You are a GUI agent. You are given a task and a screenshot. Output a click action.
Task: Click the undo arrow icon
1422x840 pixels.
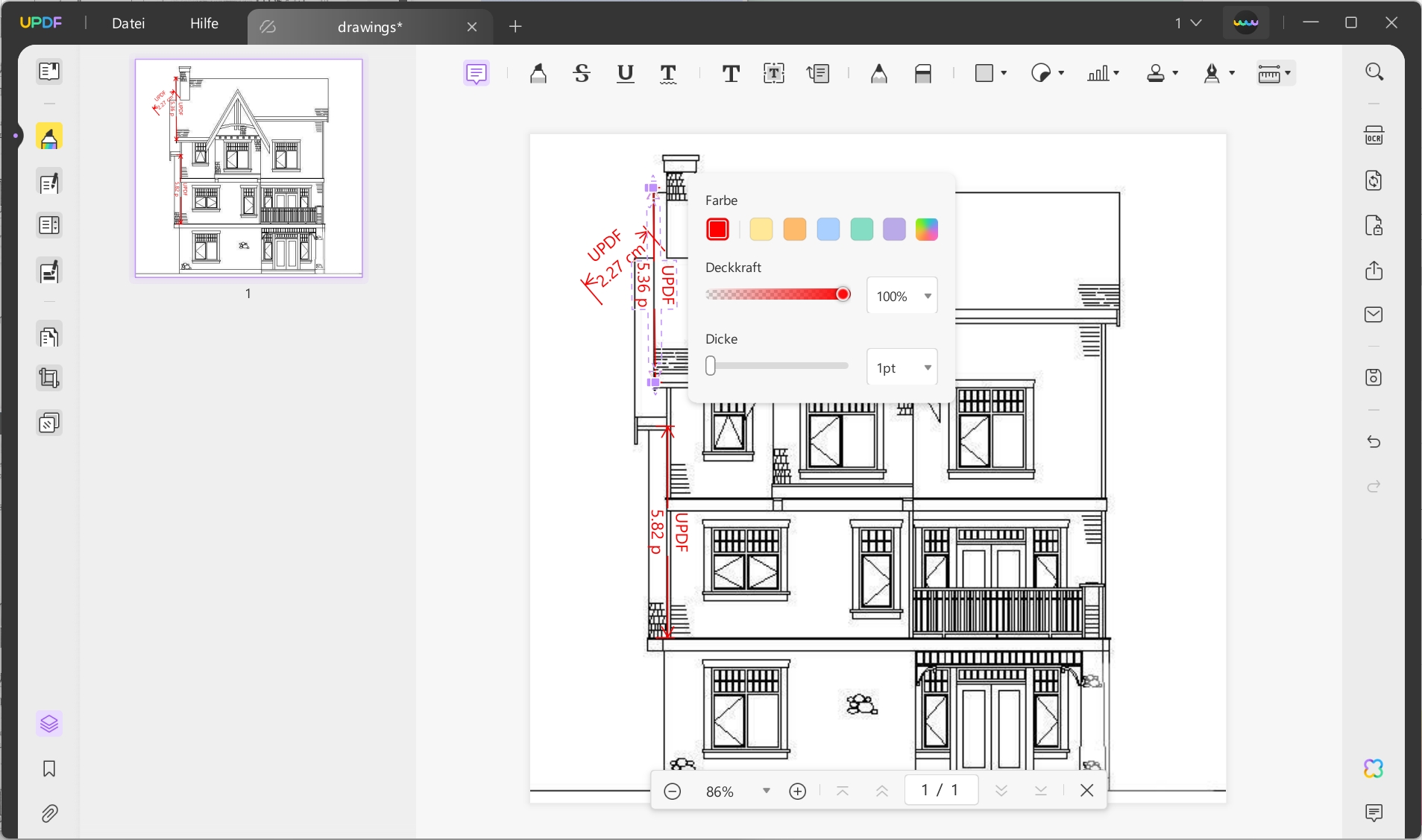1374,442
